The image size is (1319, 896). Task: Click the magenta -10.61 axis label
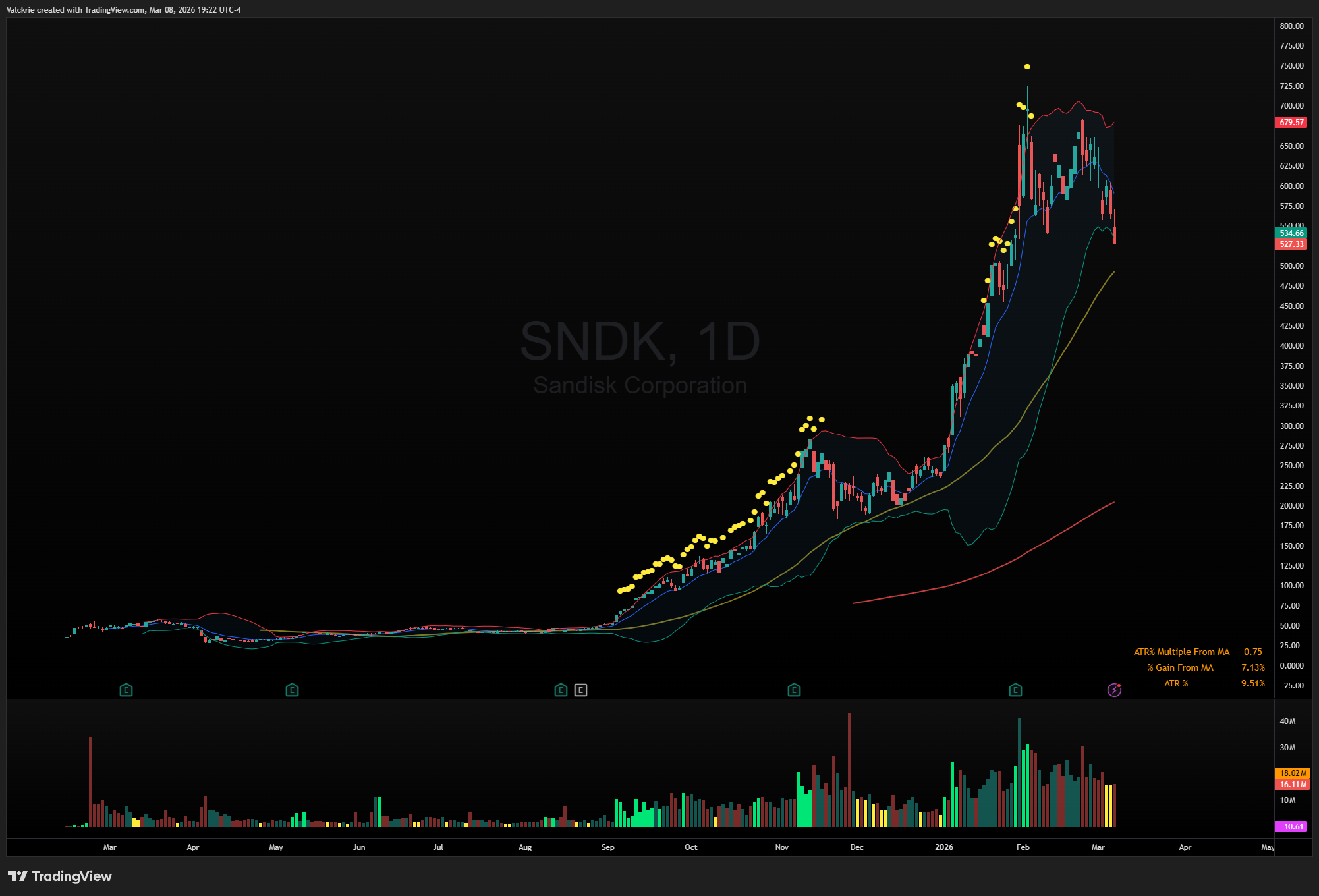tap(1291, 826)
